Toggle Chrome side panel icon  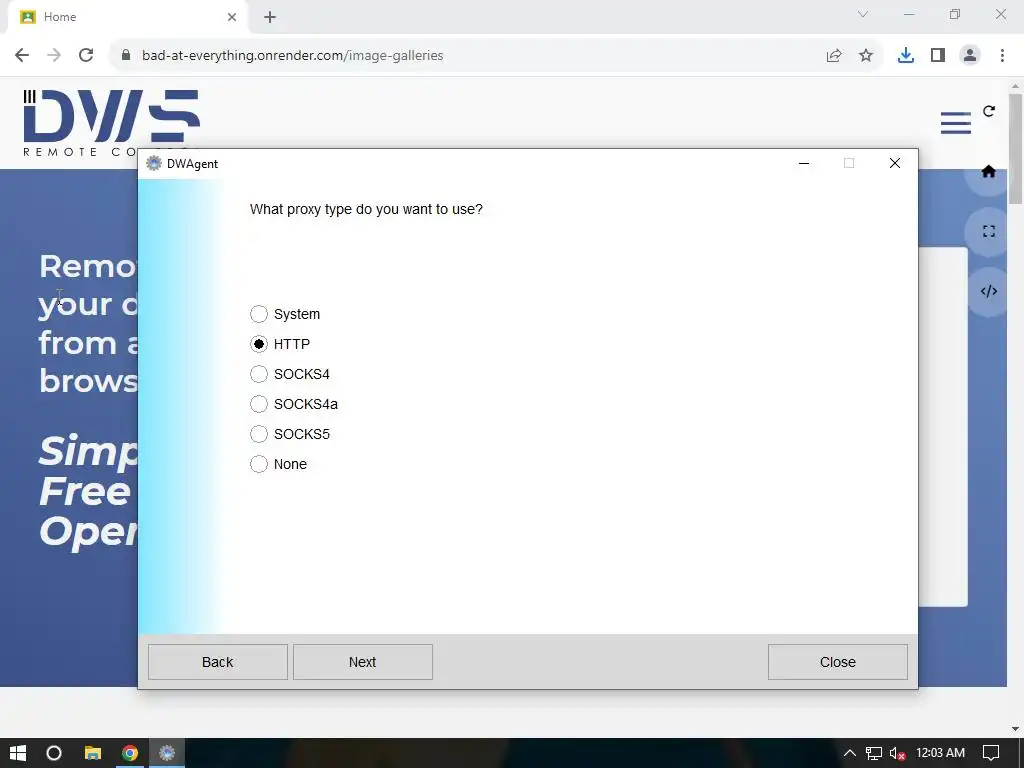(x=938, y=56)
